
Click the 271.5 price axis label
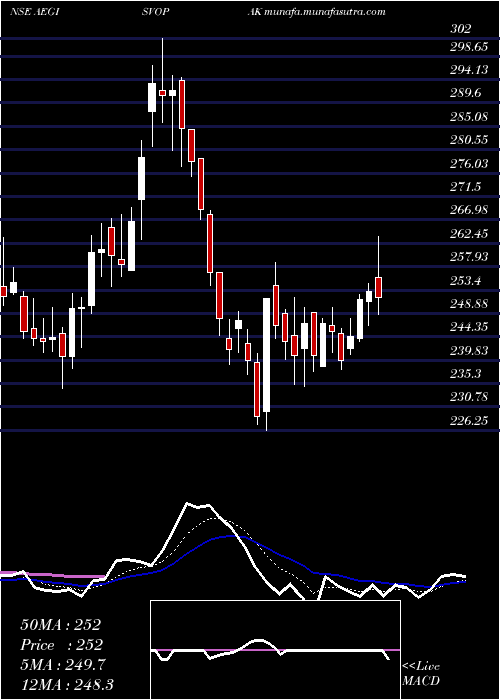[466, 187]
